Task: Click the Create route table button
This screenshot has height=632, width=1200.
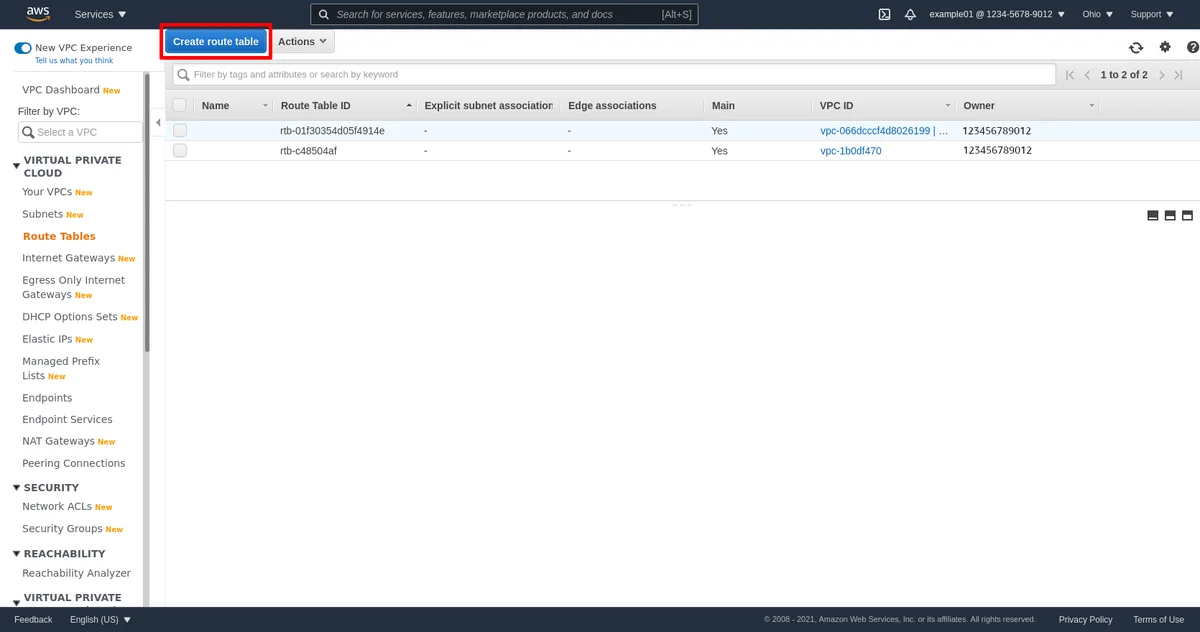Action: click(216, 42)
